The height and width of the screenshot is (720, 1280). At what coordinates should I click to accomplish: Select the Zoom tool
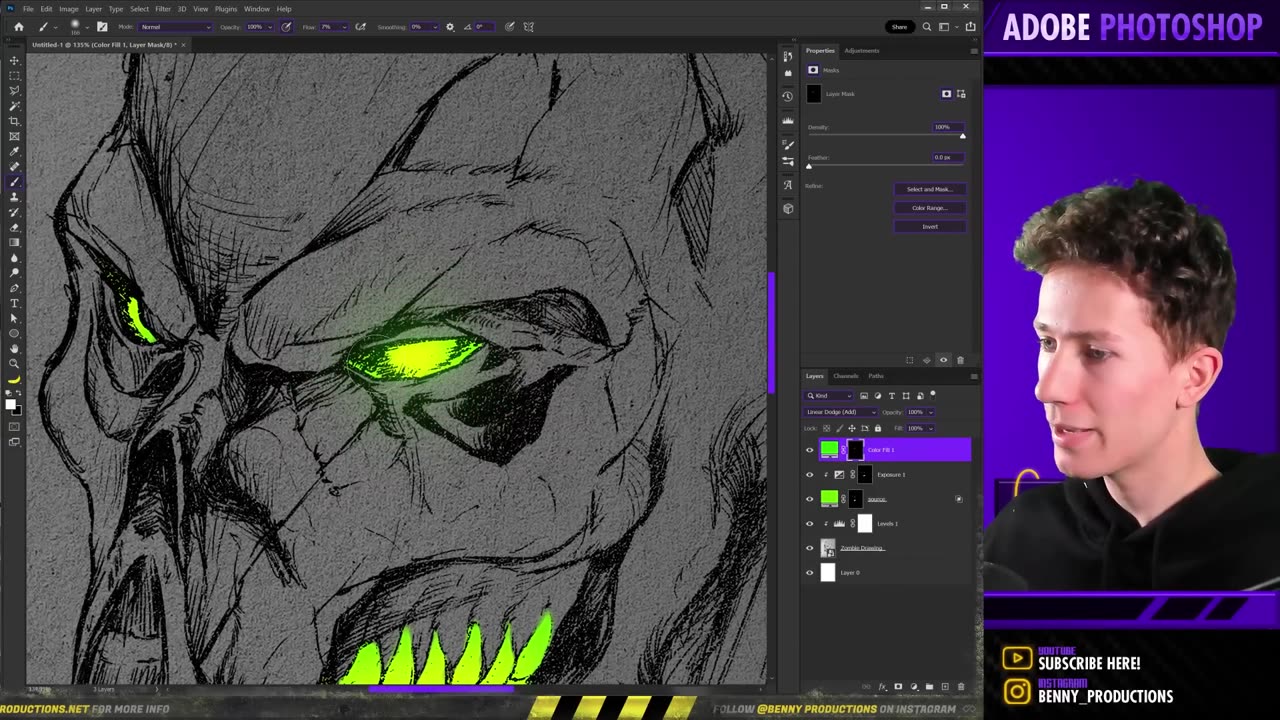point(14,363)
